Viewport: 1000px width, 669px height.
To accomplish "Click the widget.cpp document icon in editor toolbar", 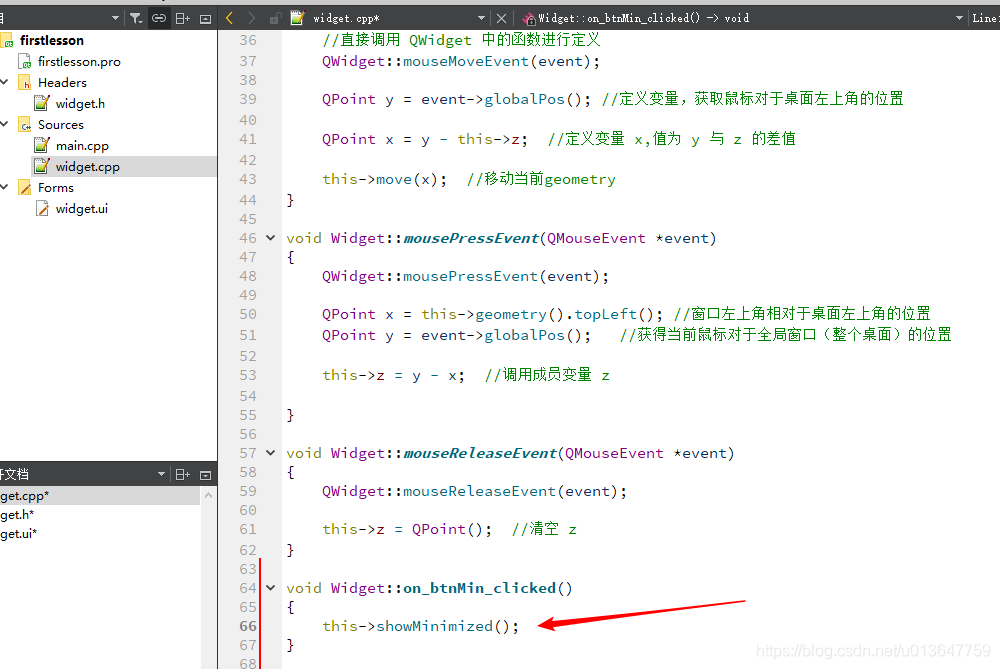I will 297,18.
